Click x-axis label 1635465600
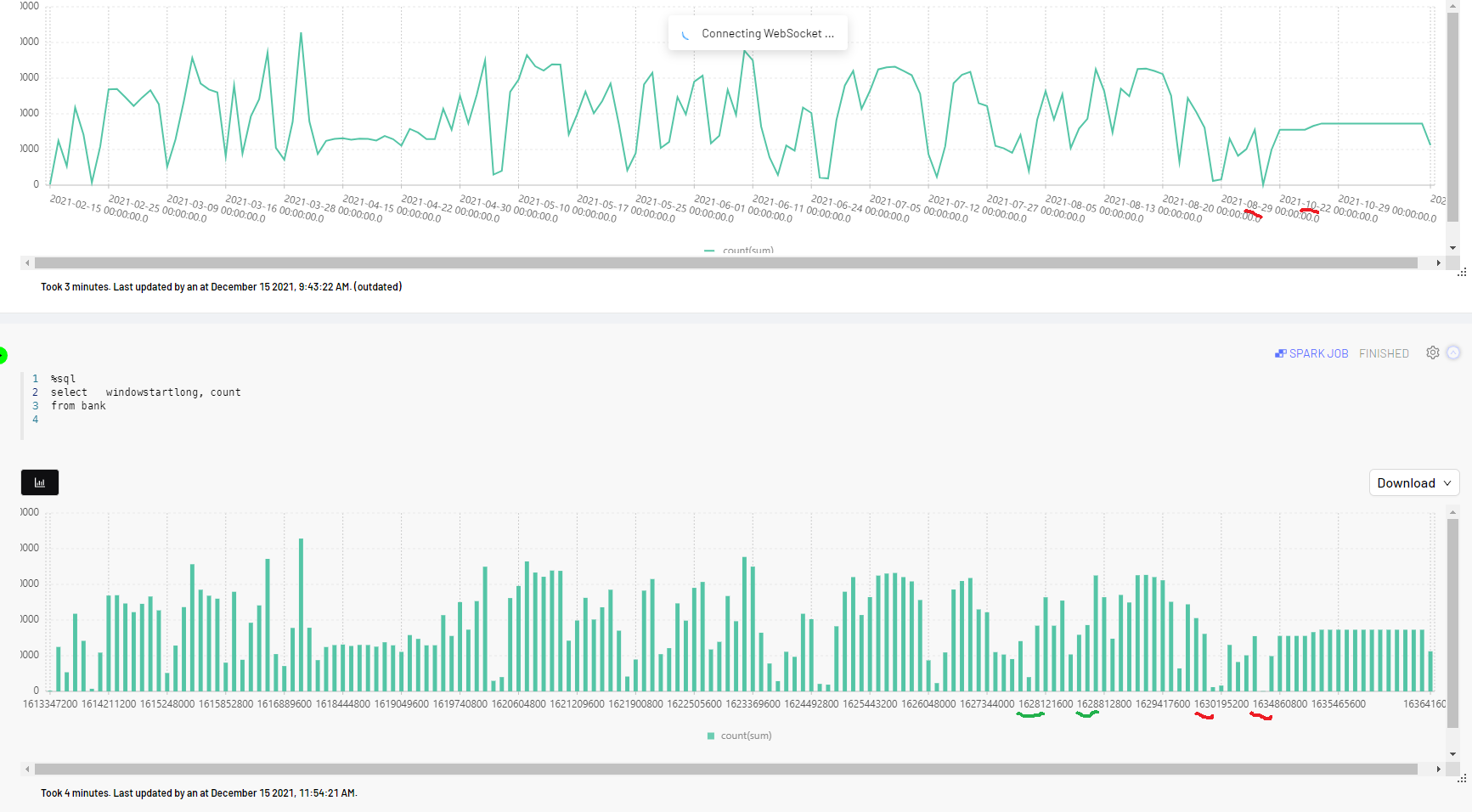The image size is (1472, 812). (1339, 704)
